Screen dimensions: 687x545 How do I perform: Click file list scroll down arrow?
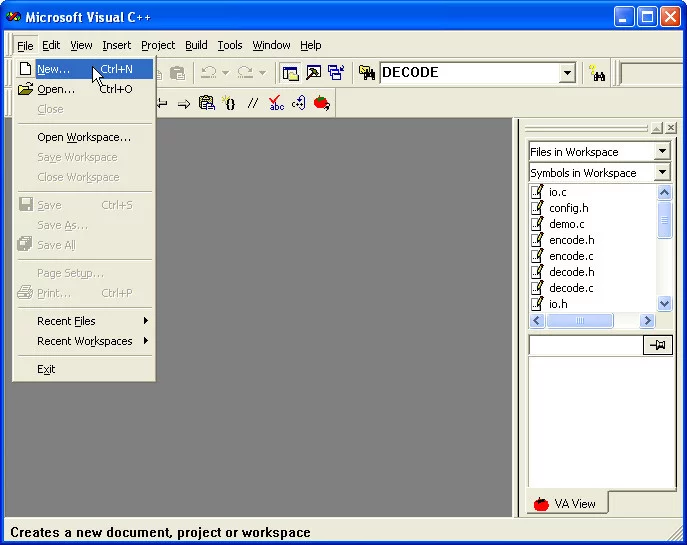coord(664,304)
